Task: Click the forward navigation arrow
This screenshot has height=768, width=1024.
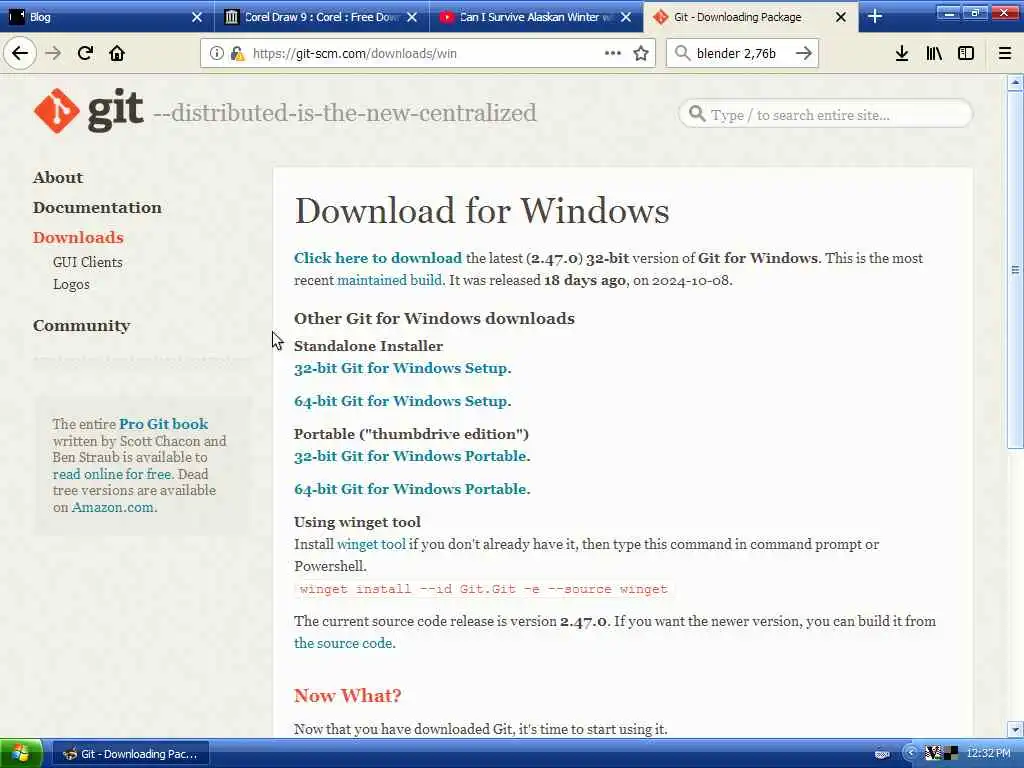Action: click(x=53, y=53)
